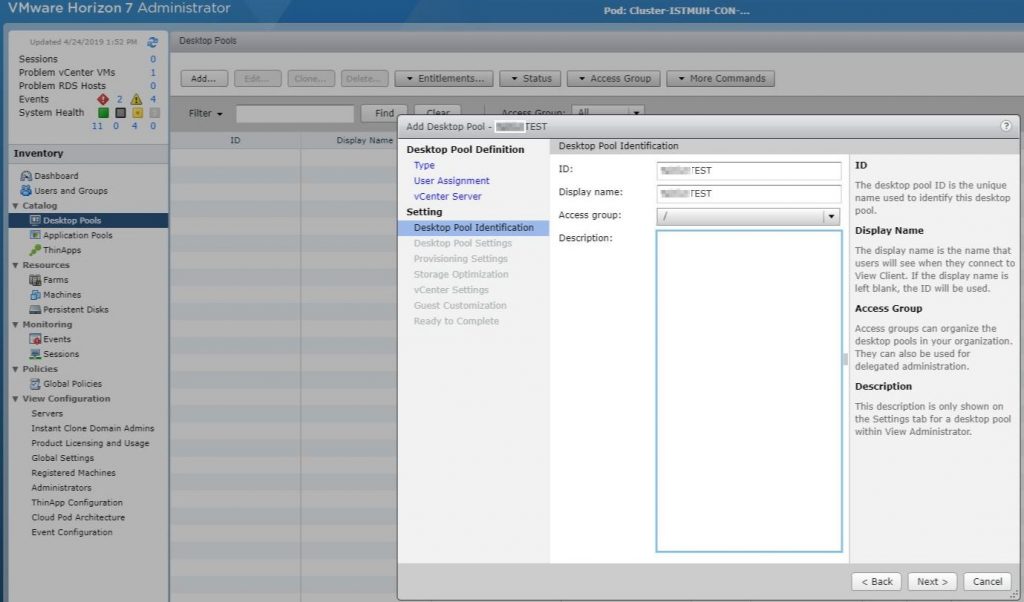Open Administrators in View Configuration
This screenshot has width=1024, height=602.
[61, 488]
